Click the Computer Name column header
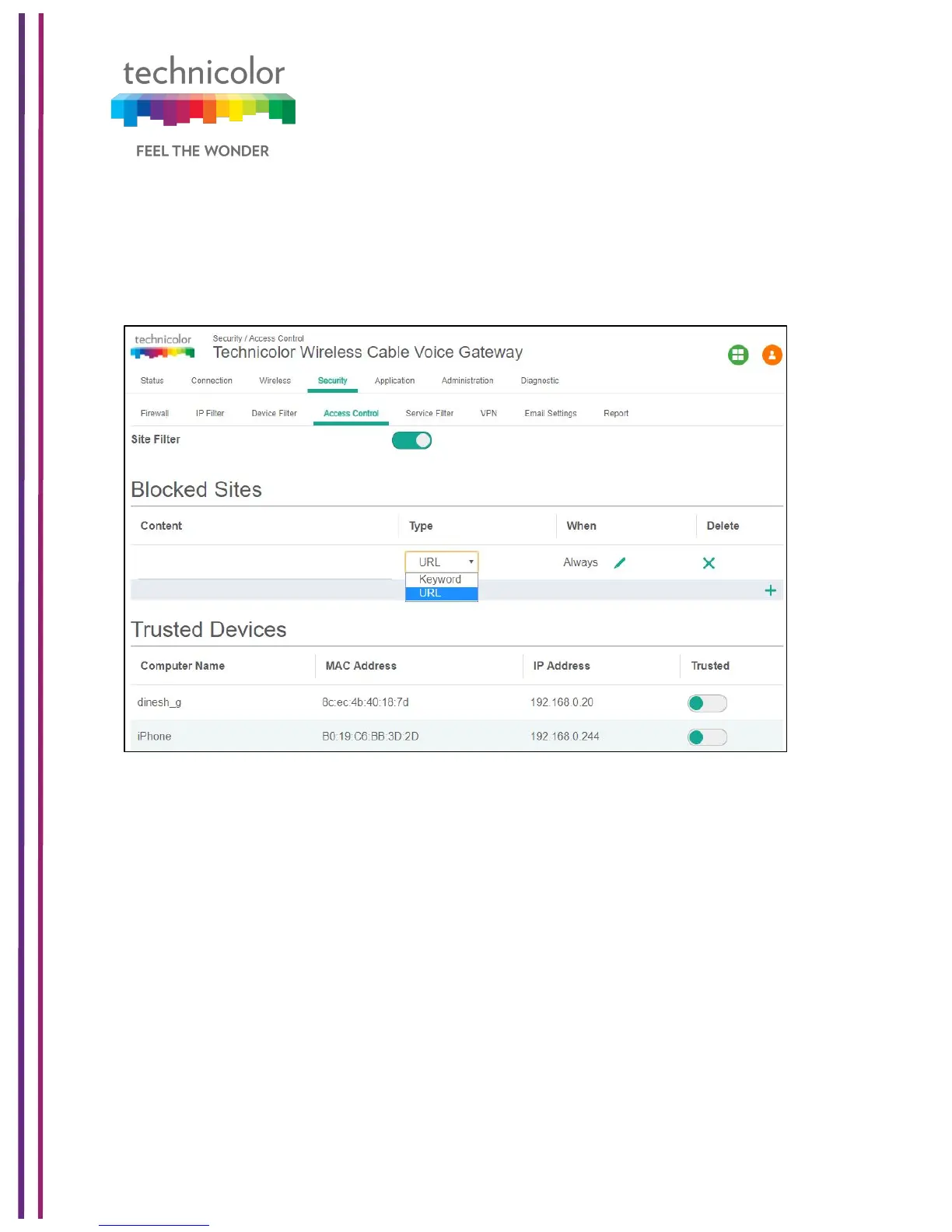Viewport: 952px width, 1232px height. pyautogui.click(x=182, y=666)
